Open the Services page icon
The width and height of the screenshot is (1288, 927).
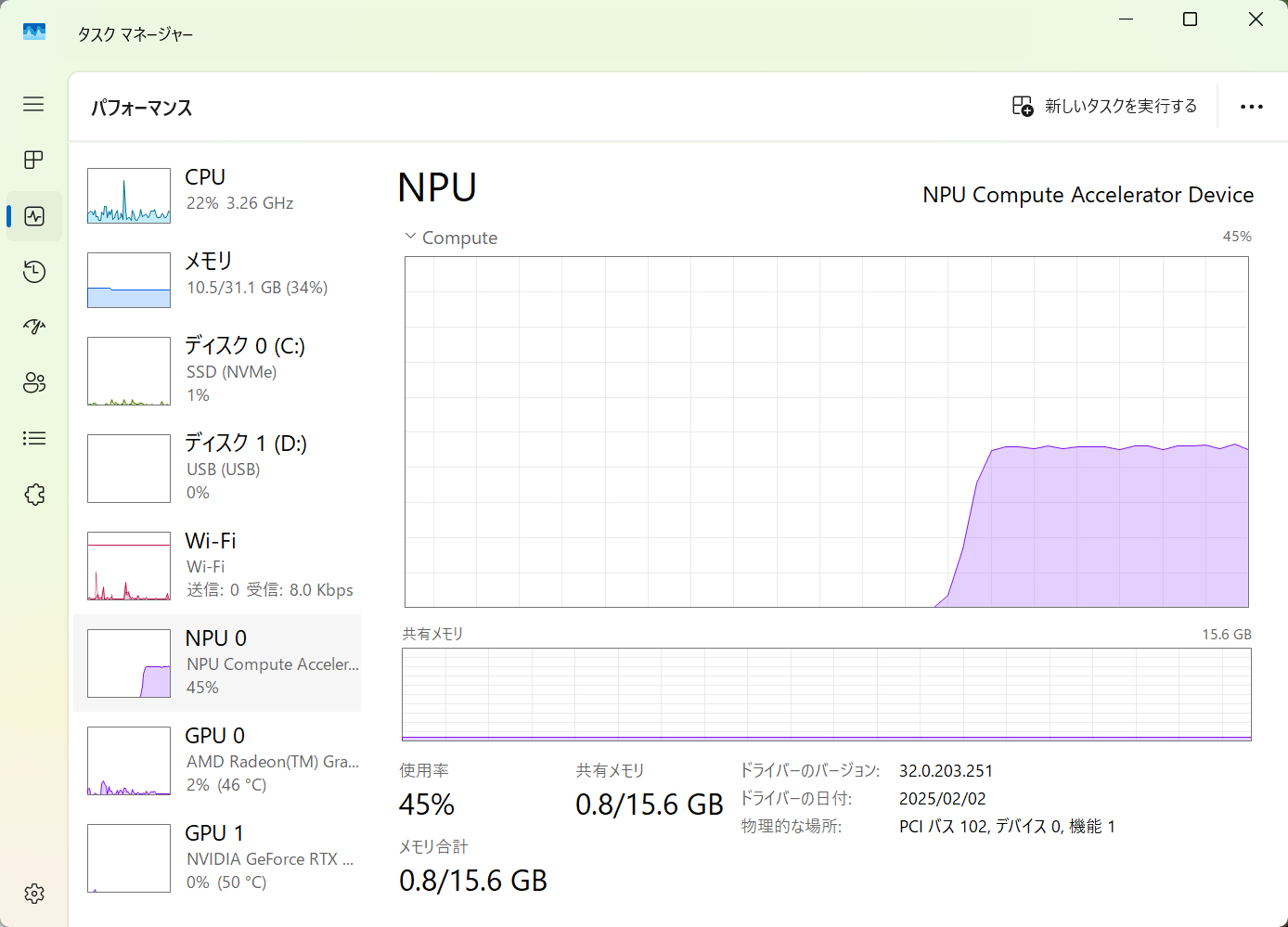[33, 495]
